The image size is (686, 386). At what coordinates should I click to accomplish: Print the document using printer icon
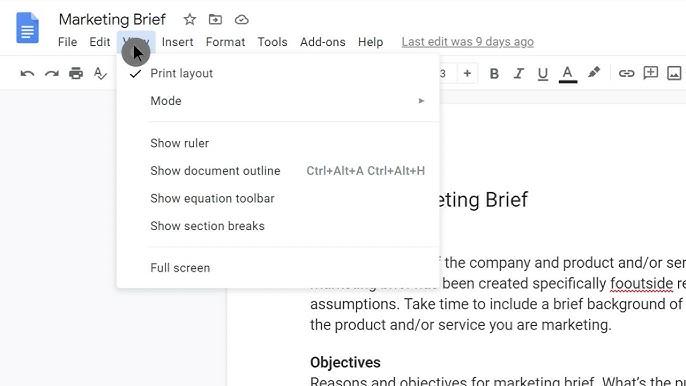click(x=76, y=73)
